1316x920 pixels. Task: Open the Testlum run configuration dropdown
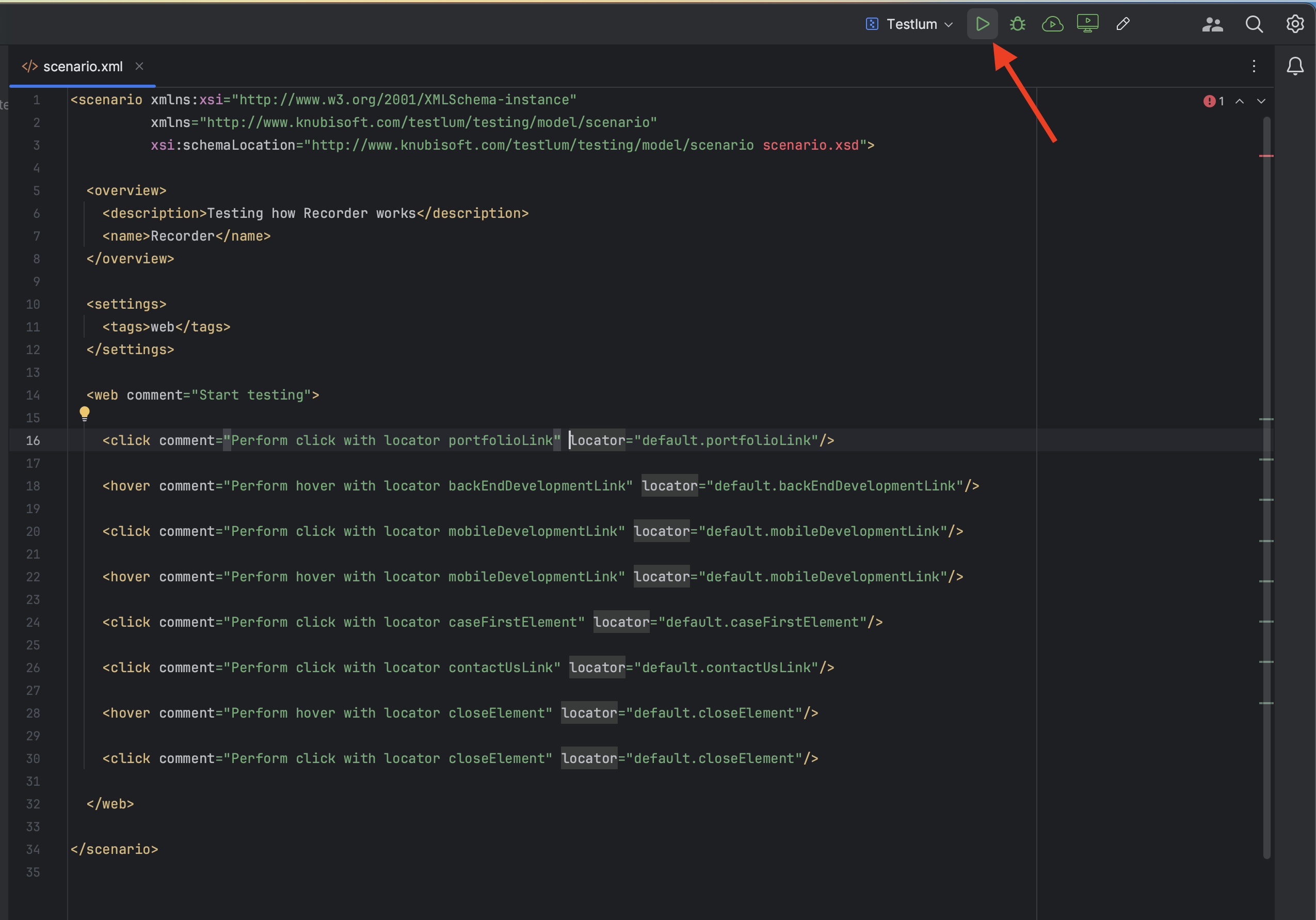pos(910,24)
